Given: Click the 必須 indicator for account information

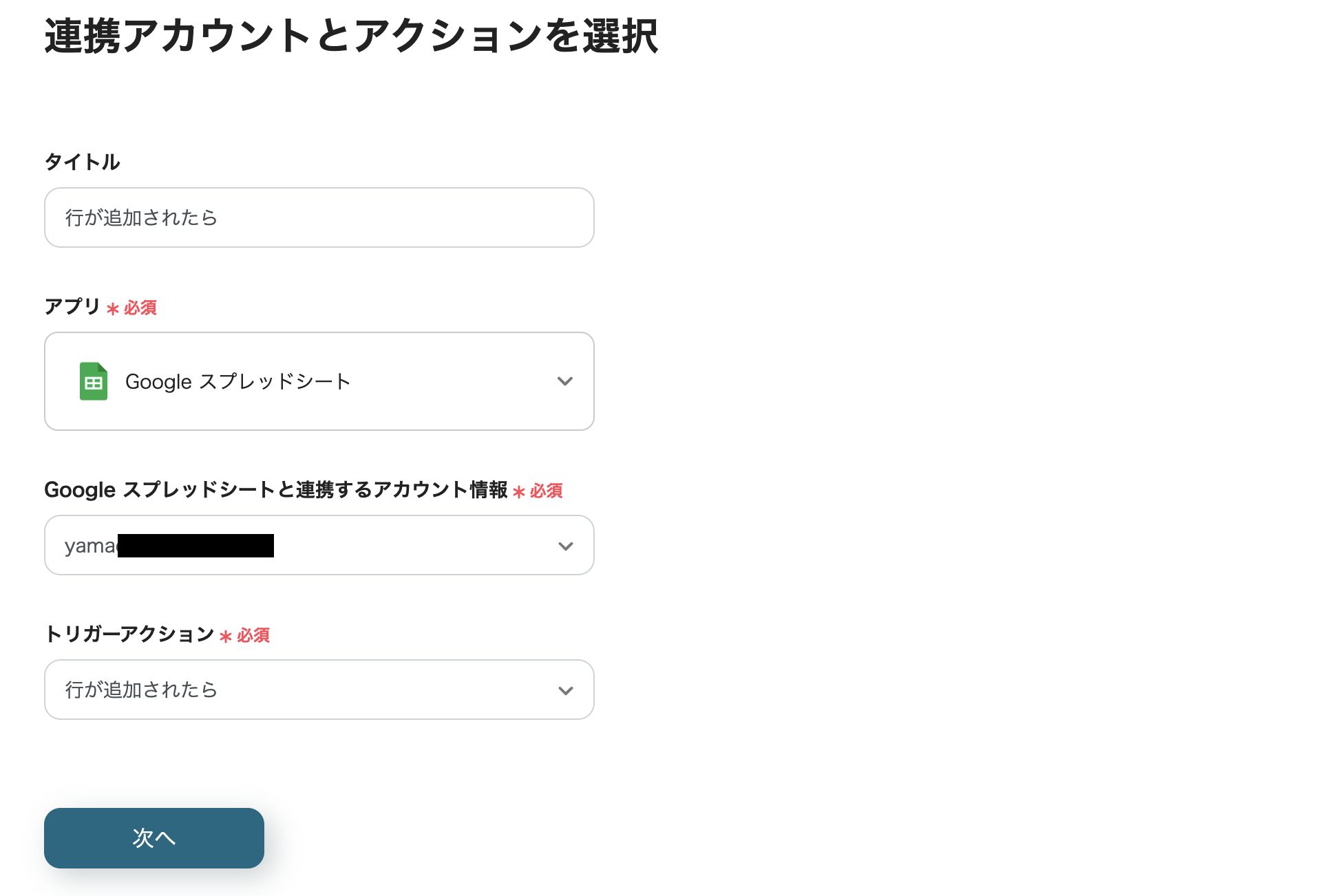Looking at the screenshot, I should [544, 491].
